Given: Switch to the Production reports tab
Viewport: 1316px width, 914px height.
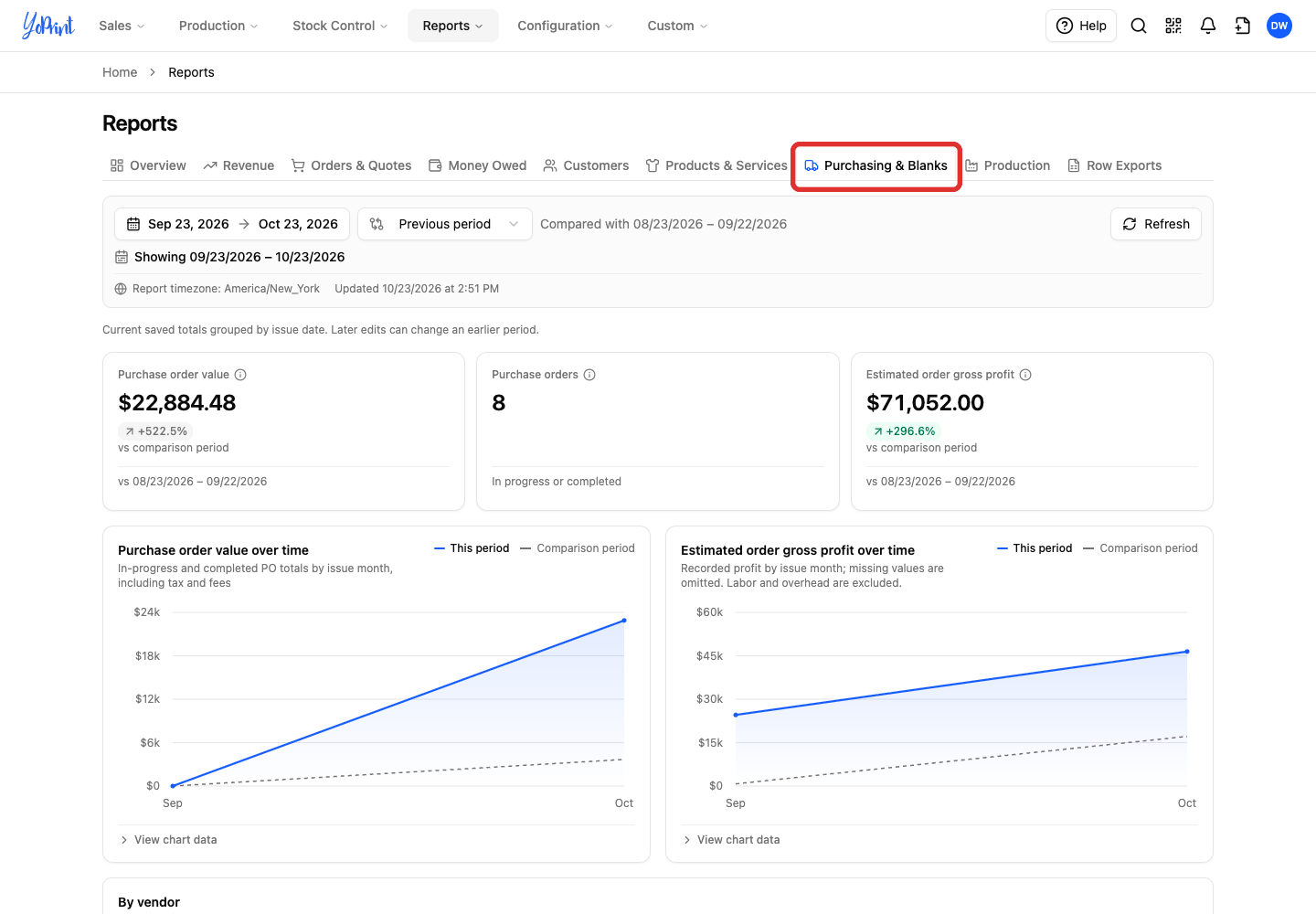Looking at the screenshot, I should (1008, 165).
